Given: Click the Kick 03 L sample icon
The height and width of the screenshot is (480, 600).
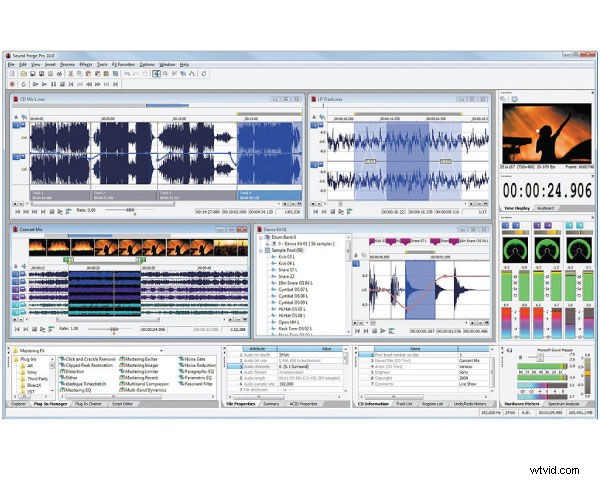Looking at the screenshot, I should point(273,257).
